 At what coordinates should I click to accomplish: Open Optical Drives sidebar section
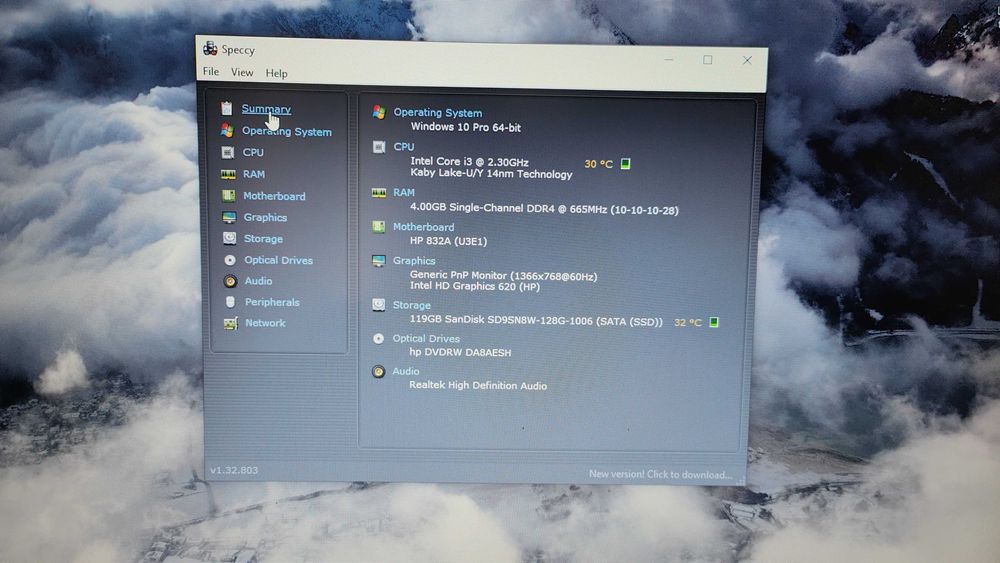[279, 260]
